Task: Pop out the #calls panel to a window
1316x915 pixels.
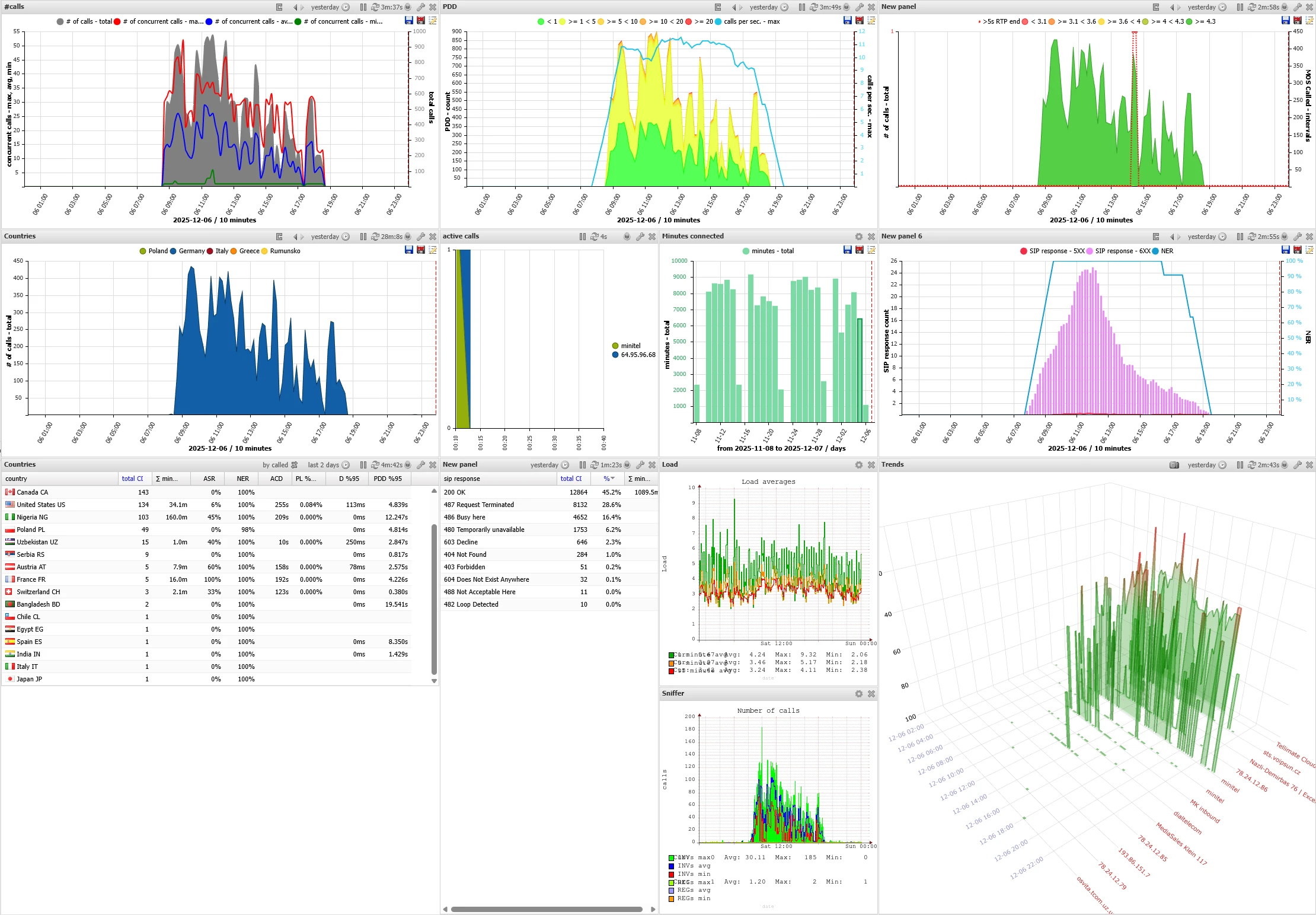Action: (x=279, y=7)
